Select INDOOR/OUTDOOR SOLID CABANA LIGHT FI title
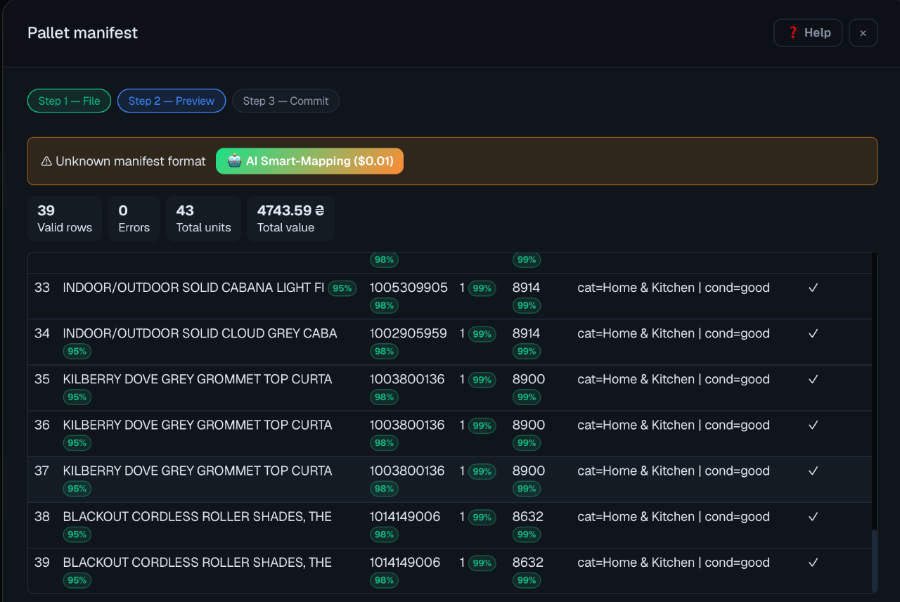This screenshot has width=900, height=602. tap(193, 288)
